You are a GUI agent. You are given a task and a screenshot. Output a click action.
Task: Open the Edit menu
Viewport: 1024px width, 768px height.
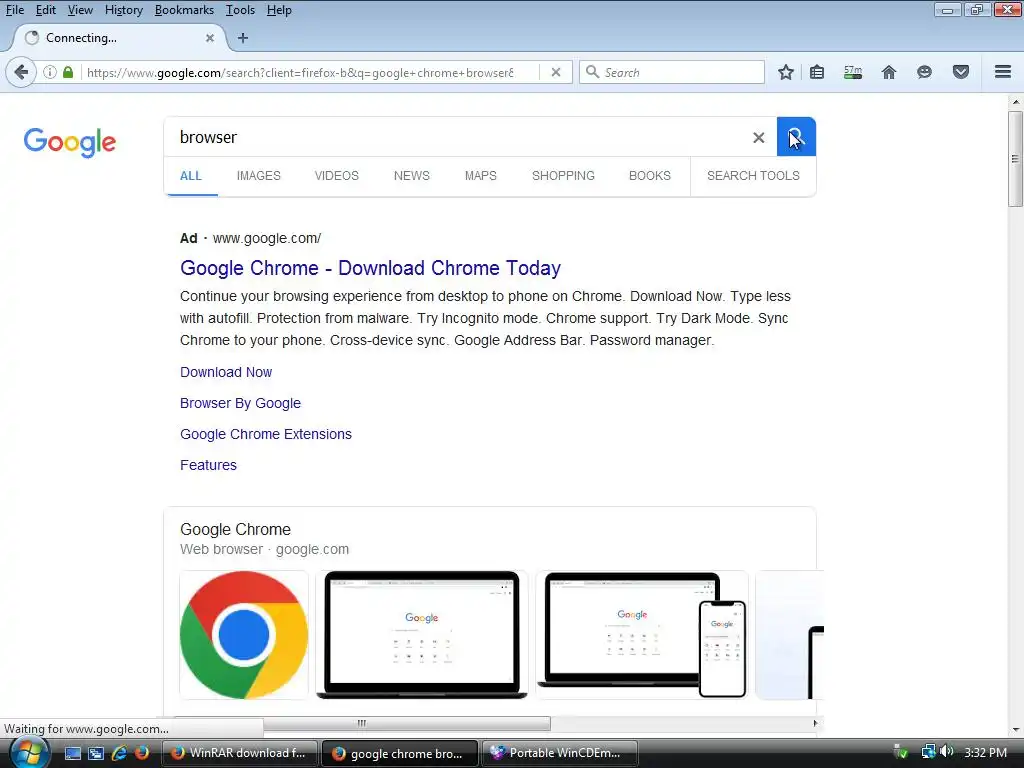[46, 10]
